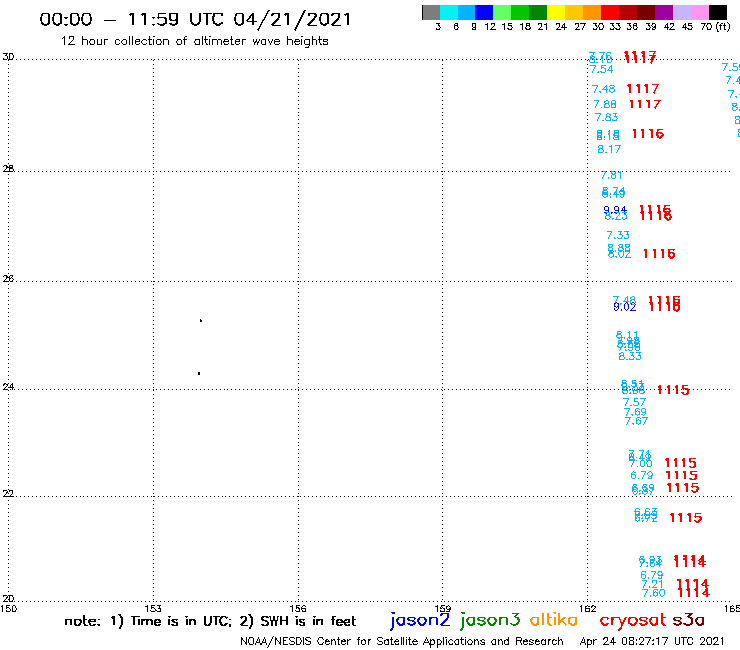740x650 pixels.
Task: Click the wave height value 7.81
Action: 612,176
